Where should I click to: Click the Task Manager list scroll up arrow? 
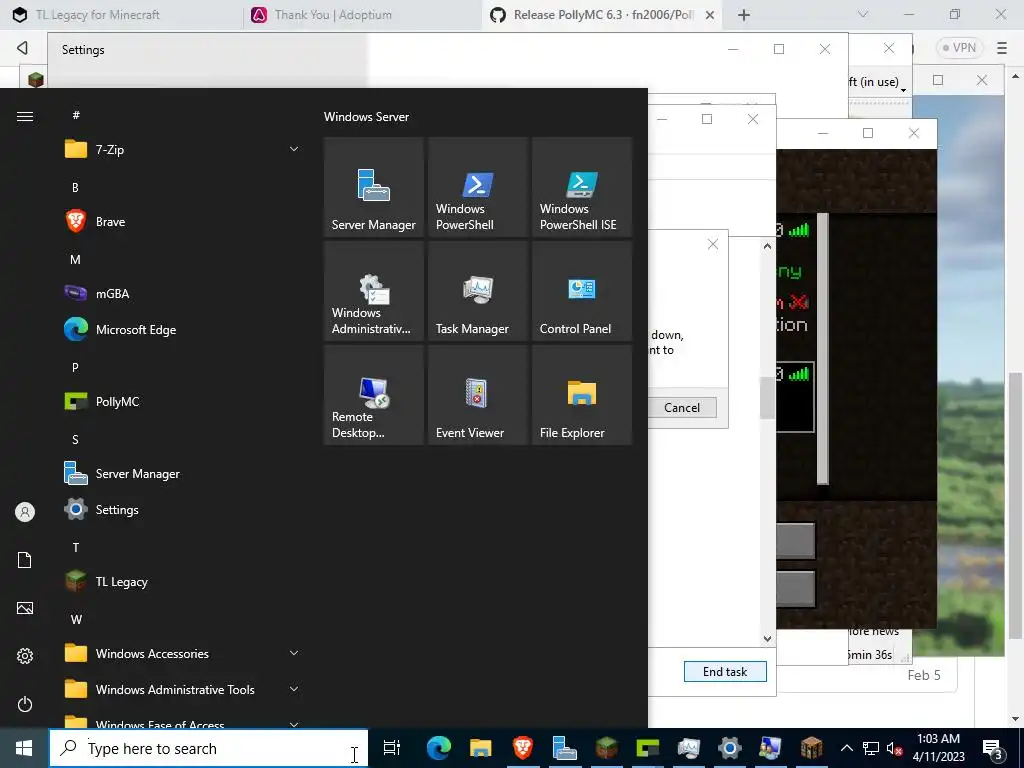click(767, 246)
